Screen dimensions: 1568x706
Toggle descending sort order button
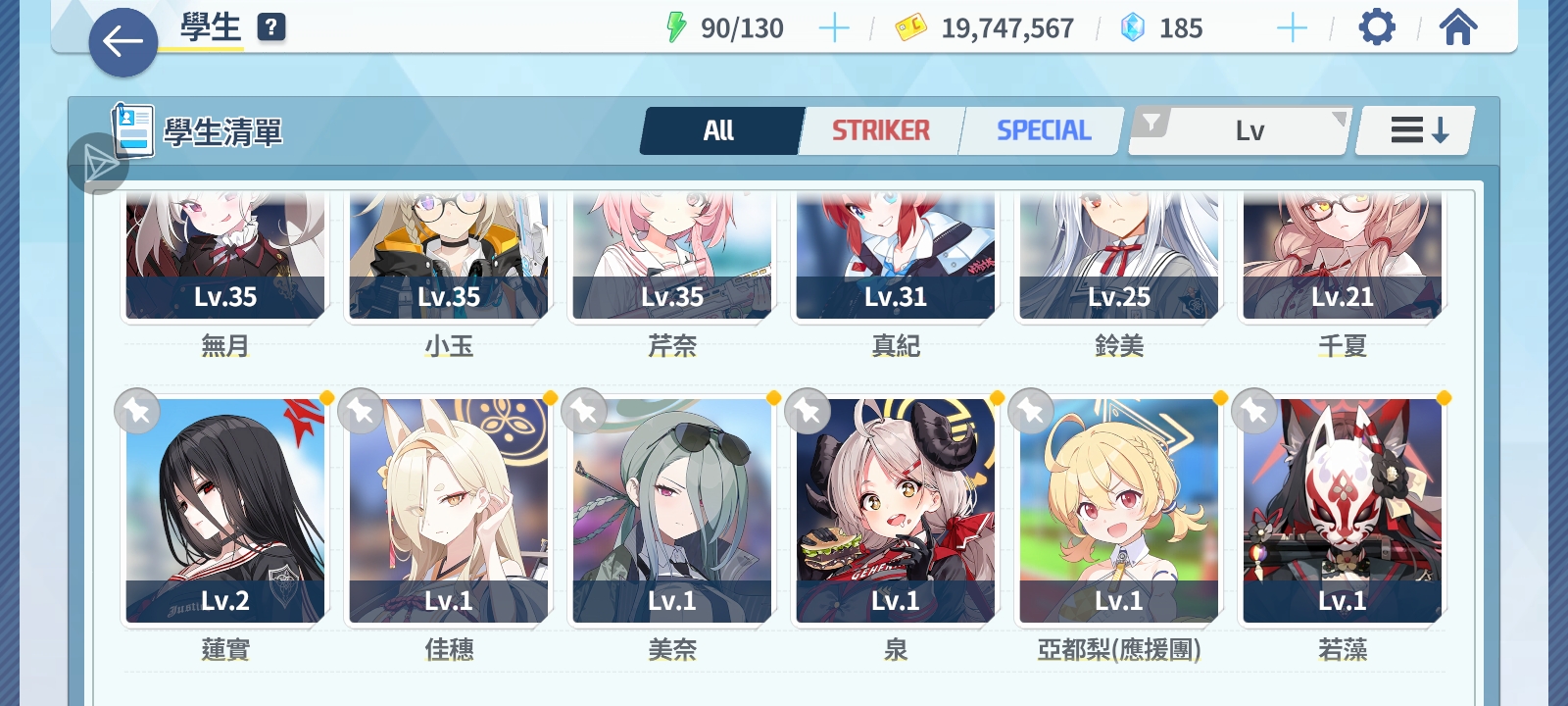click(x=1416, y=130)
